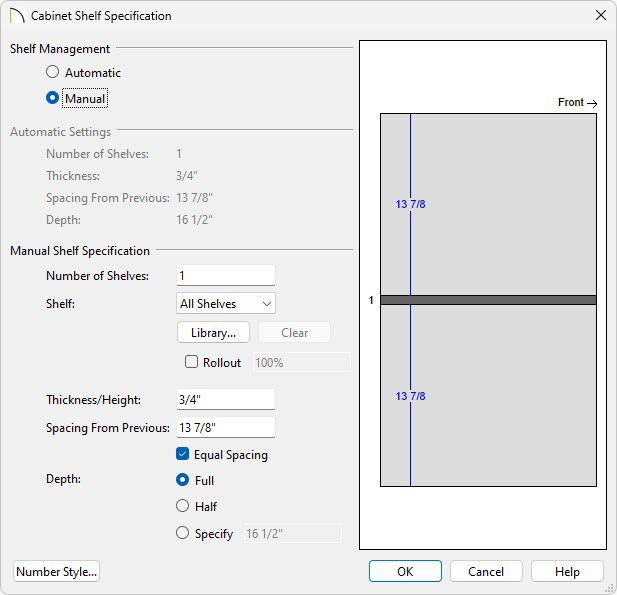The image size is (617, 595).
Task: Uncheck Equal Spacing
Action: tap(182, 454)
